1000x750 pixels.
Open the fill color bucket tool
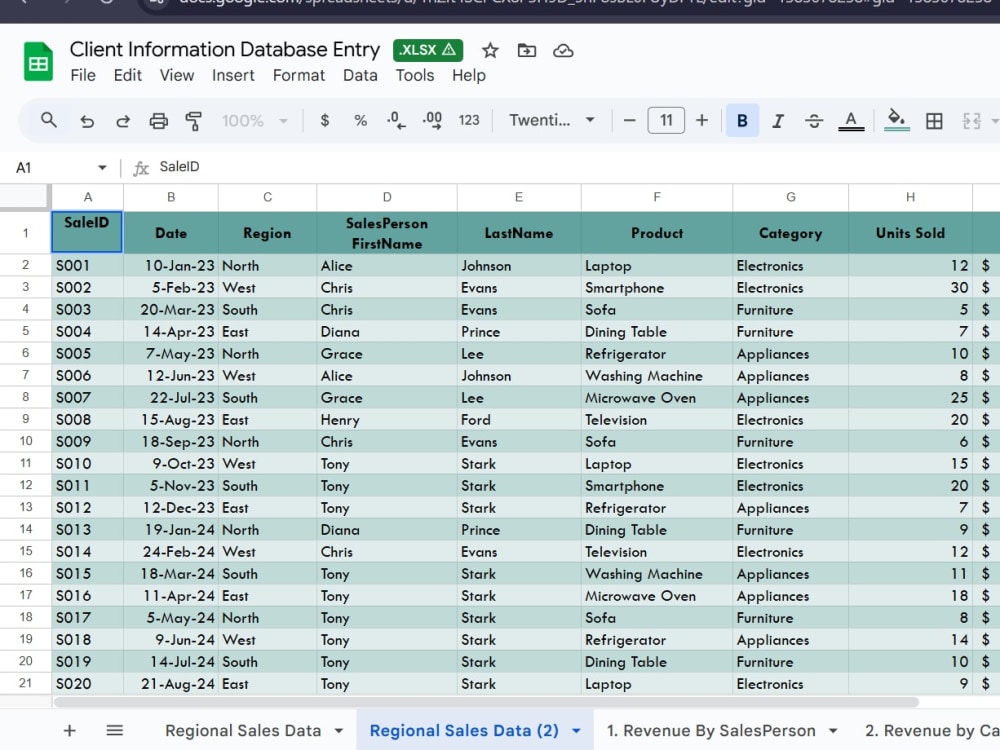pos(897,120)
